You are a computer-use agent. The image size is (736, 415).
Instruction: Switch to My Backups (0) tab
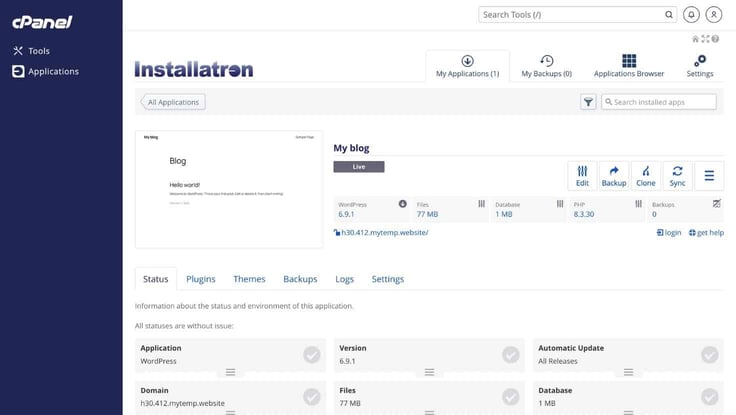(x=546, y=66)
